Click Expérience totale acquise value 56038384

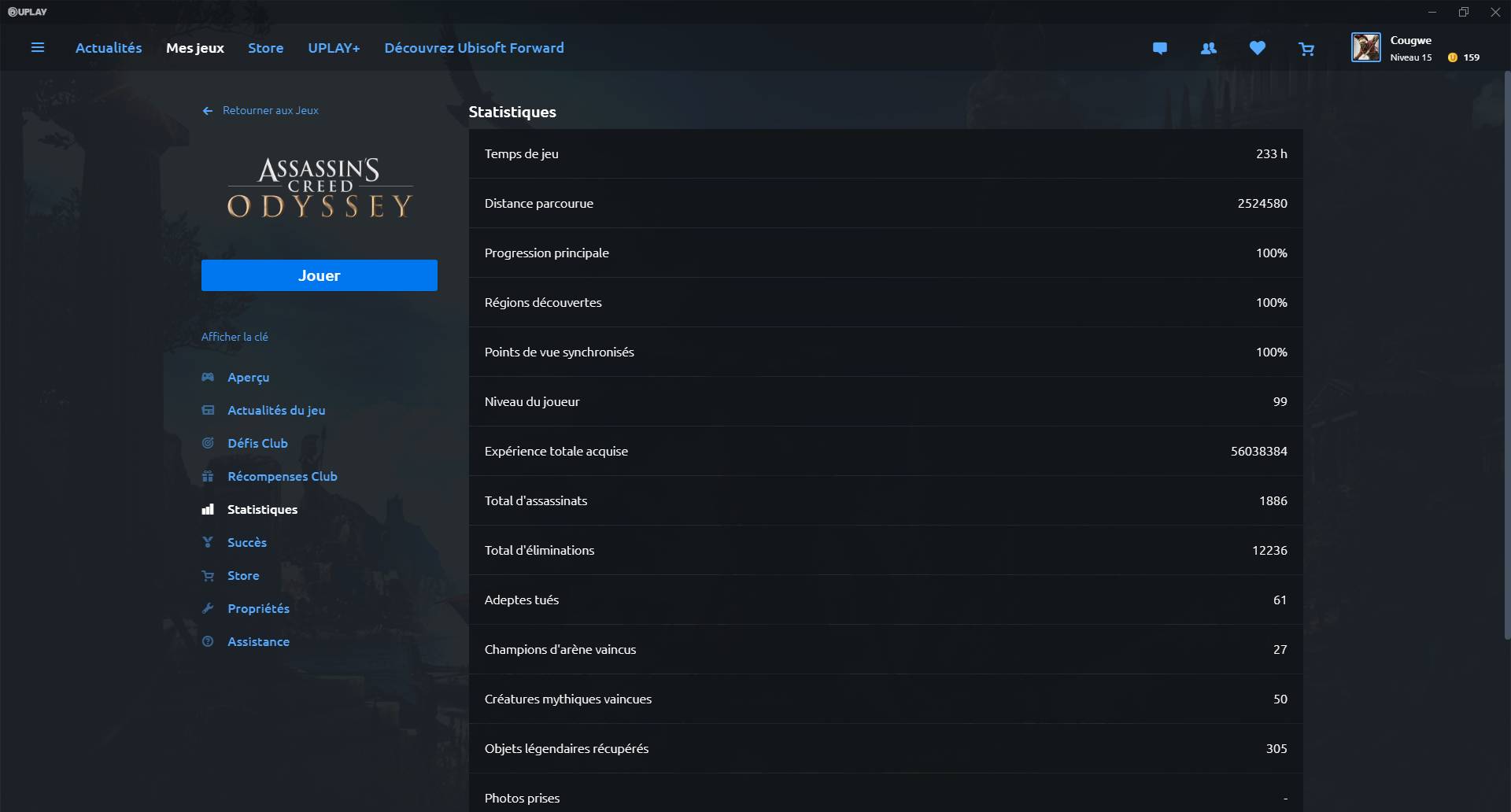[x=1258, y=451]
